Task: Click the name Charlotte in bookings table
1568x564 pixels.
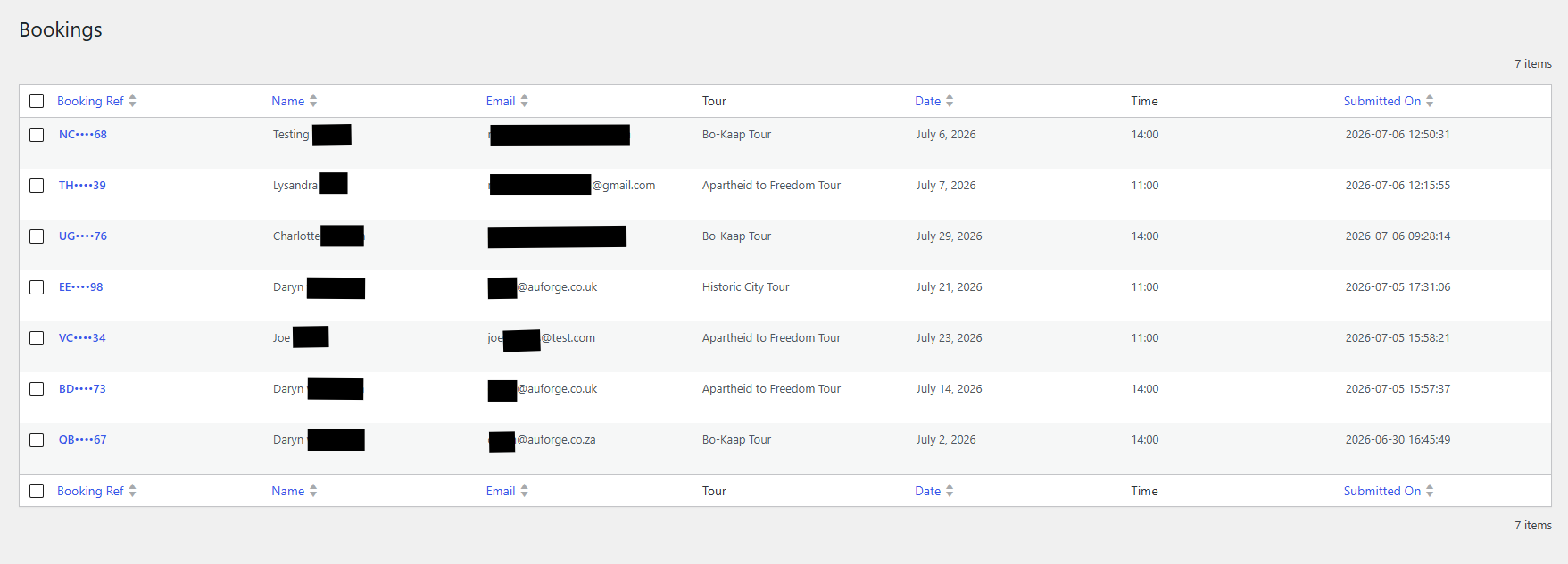Action: pos(296,236)
